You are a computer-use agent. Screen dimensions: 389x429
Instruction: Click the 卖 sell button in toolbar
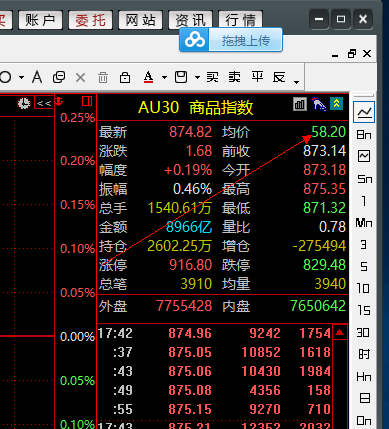pos(235,77)
